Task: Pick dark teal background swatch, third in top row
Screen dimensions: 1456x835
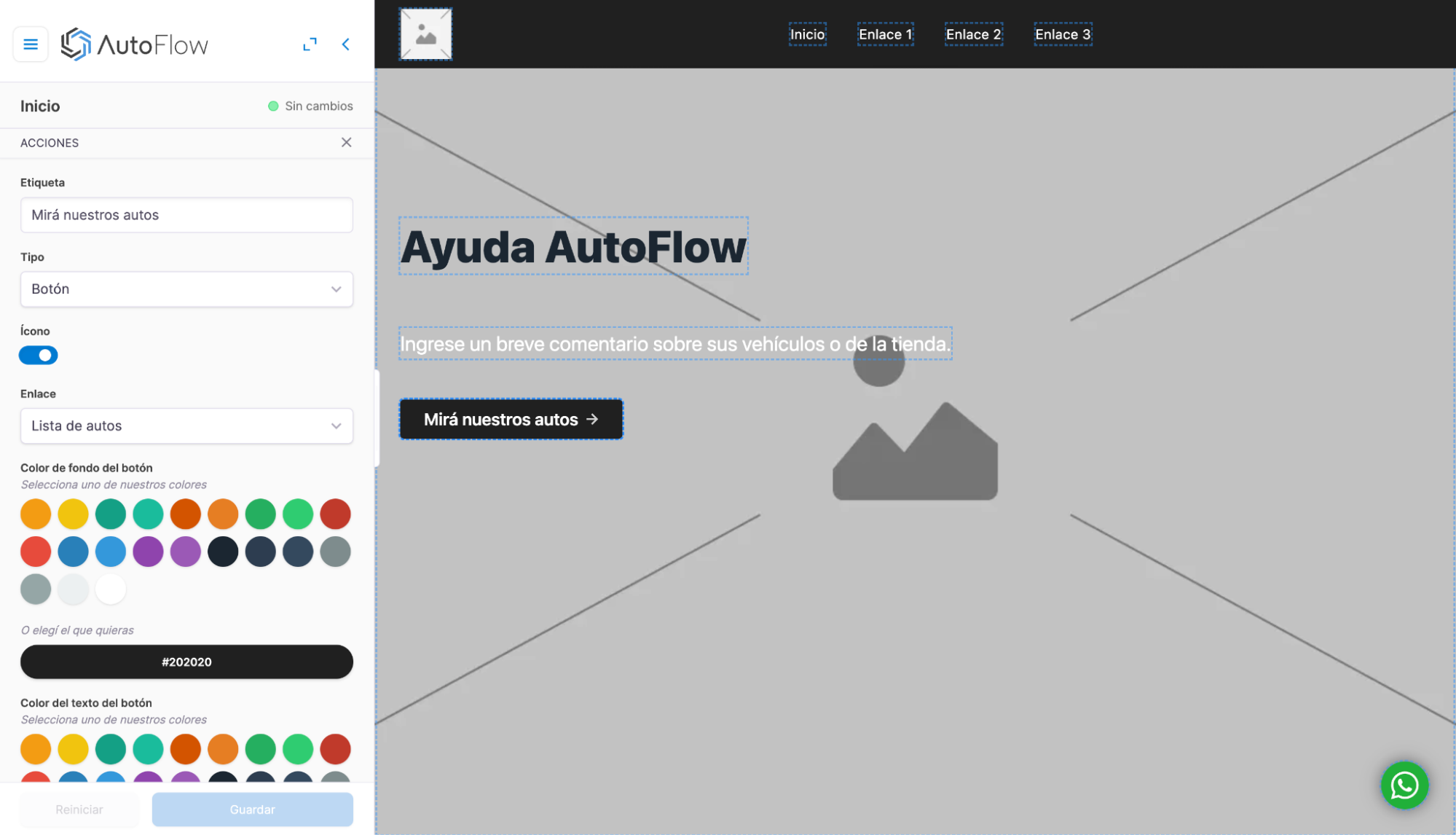Action: click(x=111, y=514)
